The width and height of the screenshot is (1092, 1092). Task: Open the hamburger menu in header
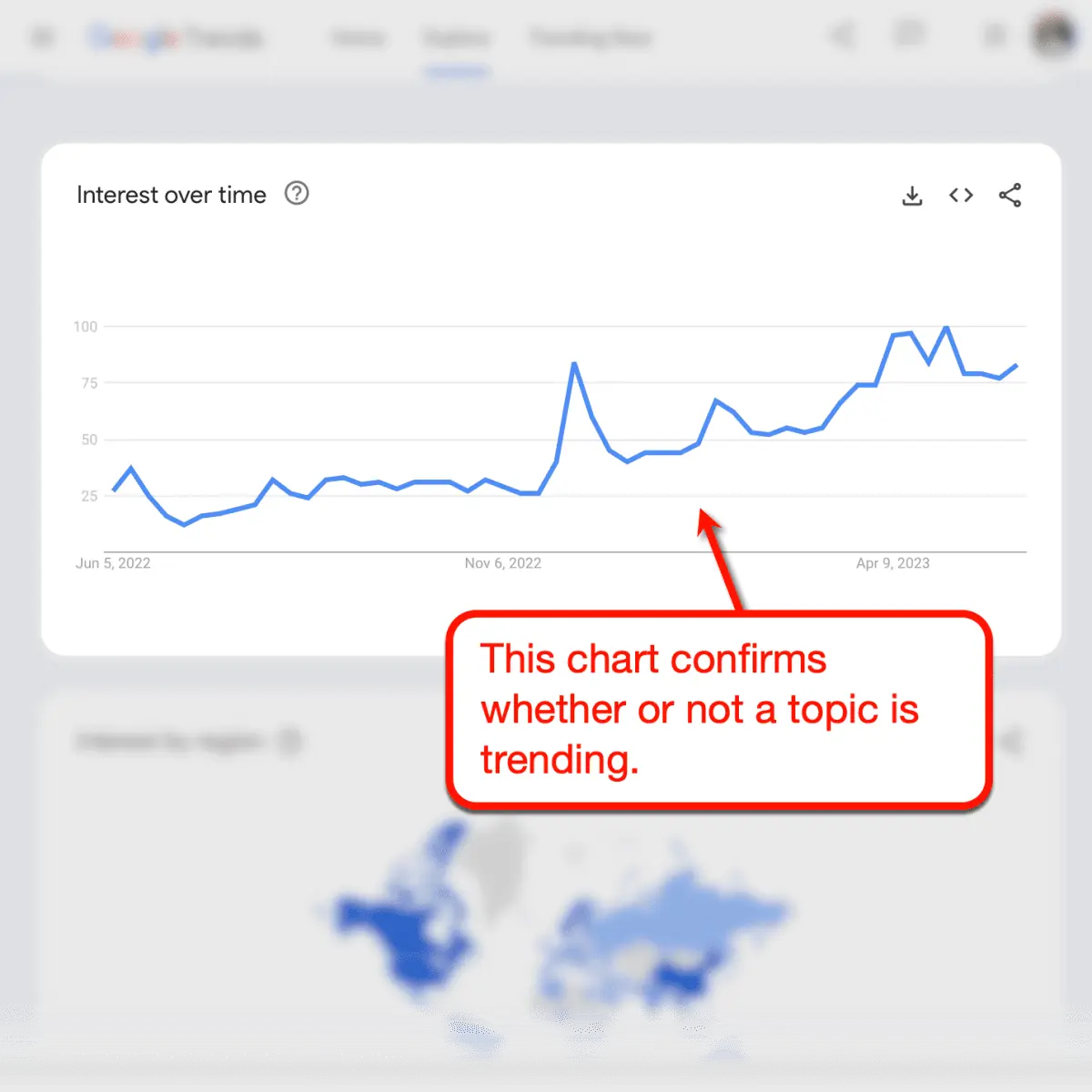tap(43, 37)
